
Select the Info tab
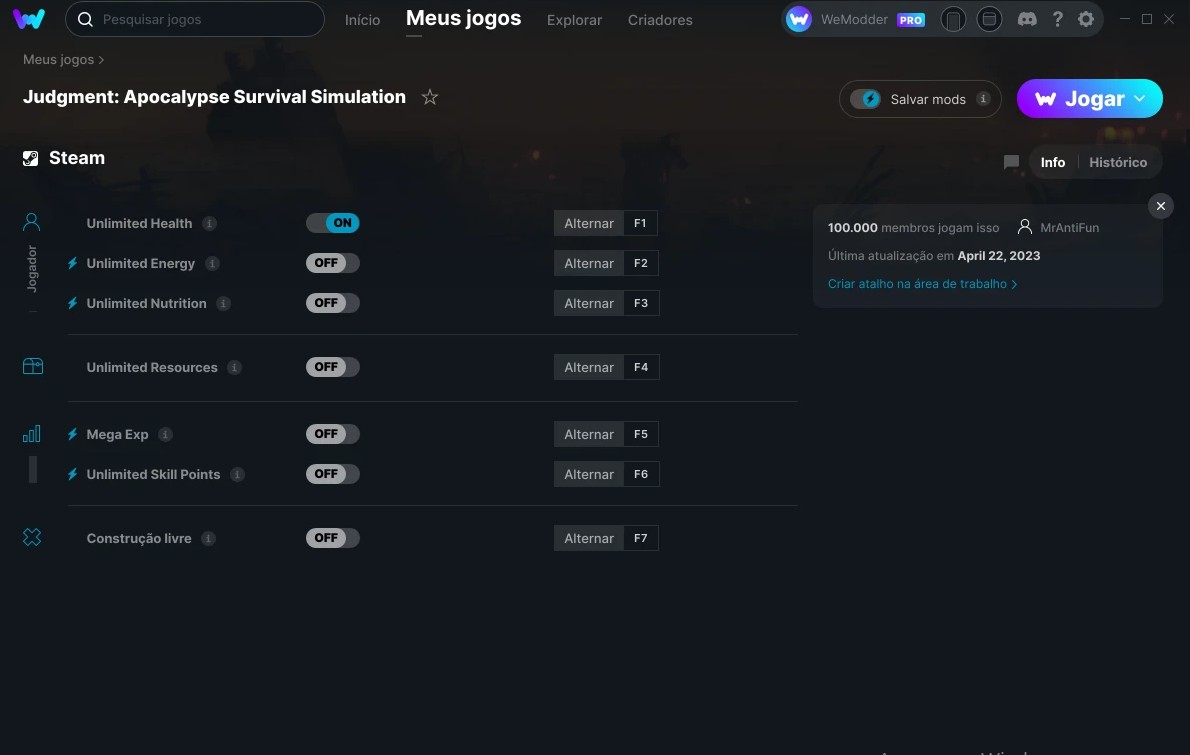tap(1053, 162)
